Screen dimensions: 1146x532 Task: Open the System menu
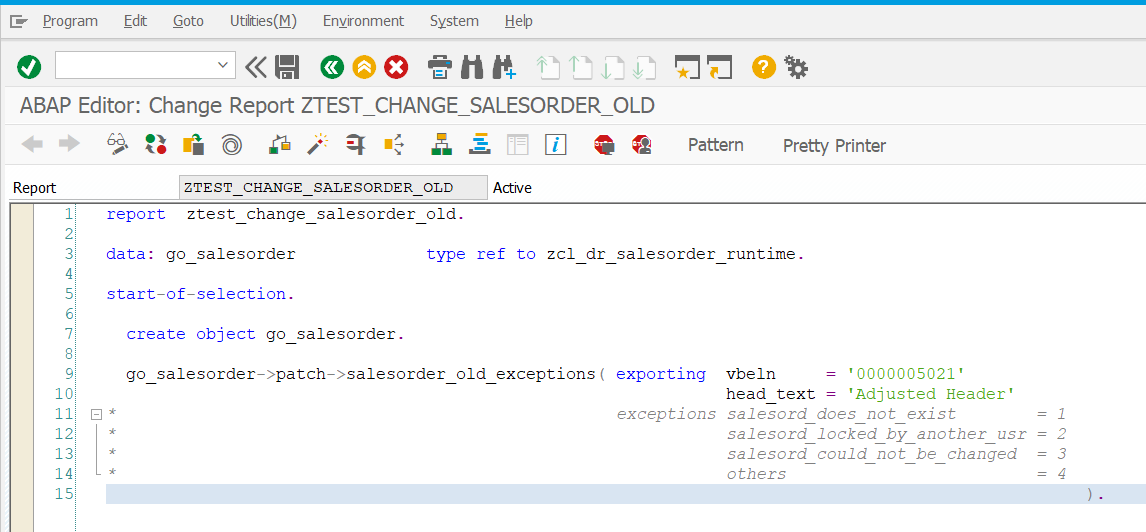[x=454, y=21]
